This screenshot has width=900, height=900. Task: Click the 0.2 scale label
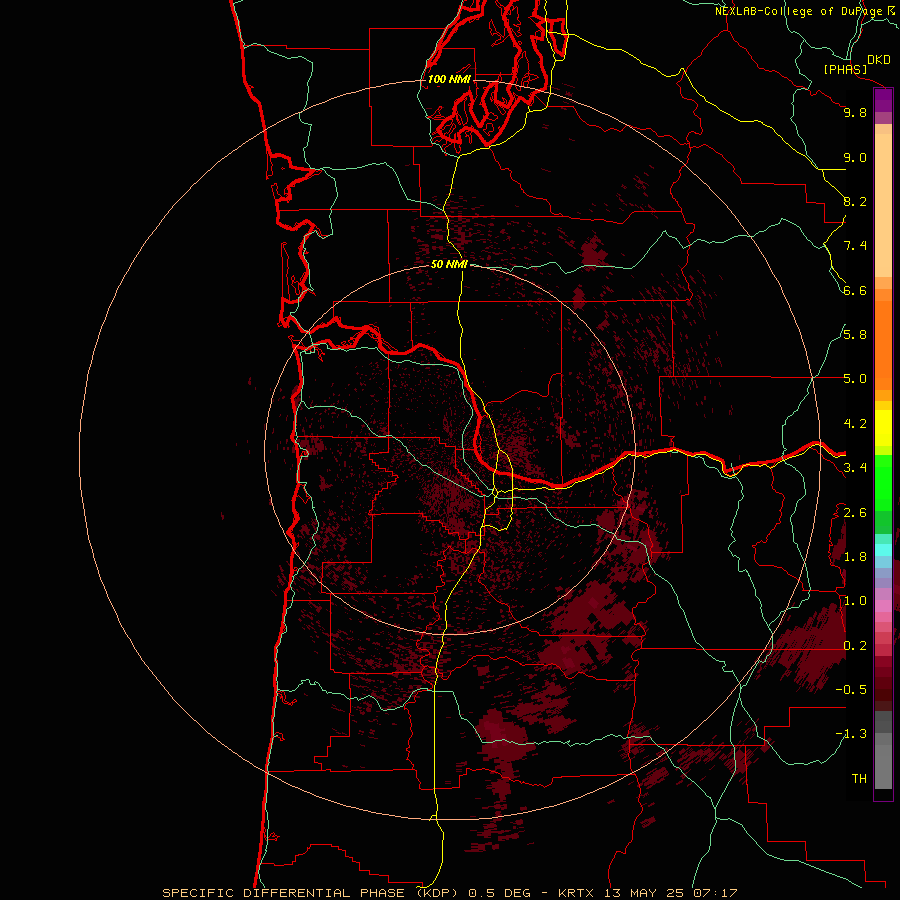click(855, 646)
